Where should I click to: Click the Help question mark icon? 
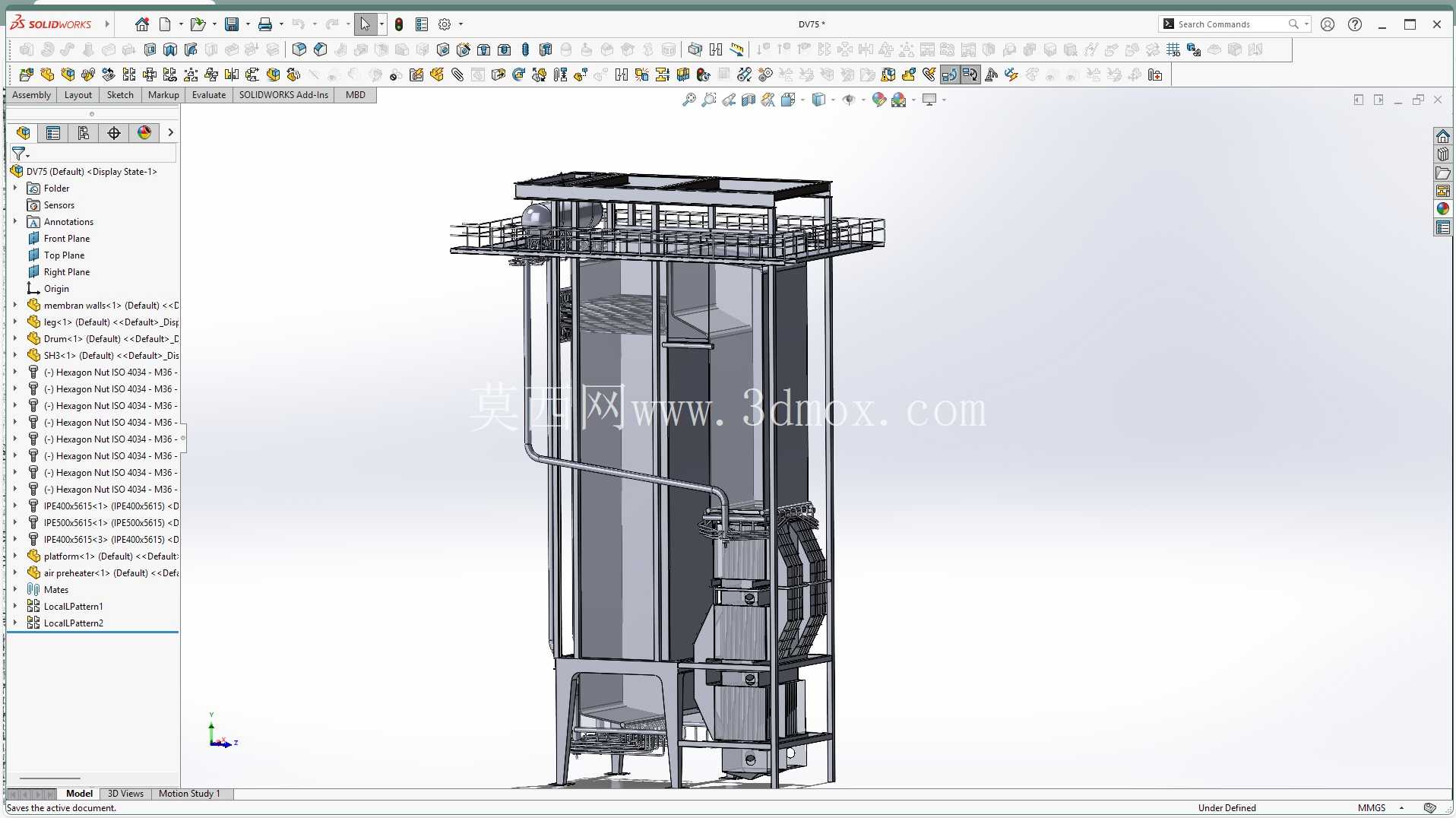[1355, 24]
